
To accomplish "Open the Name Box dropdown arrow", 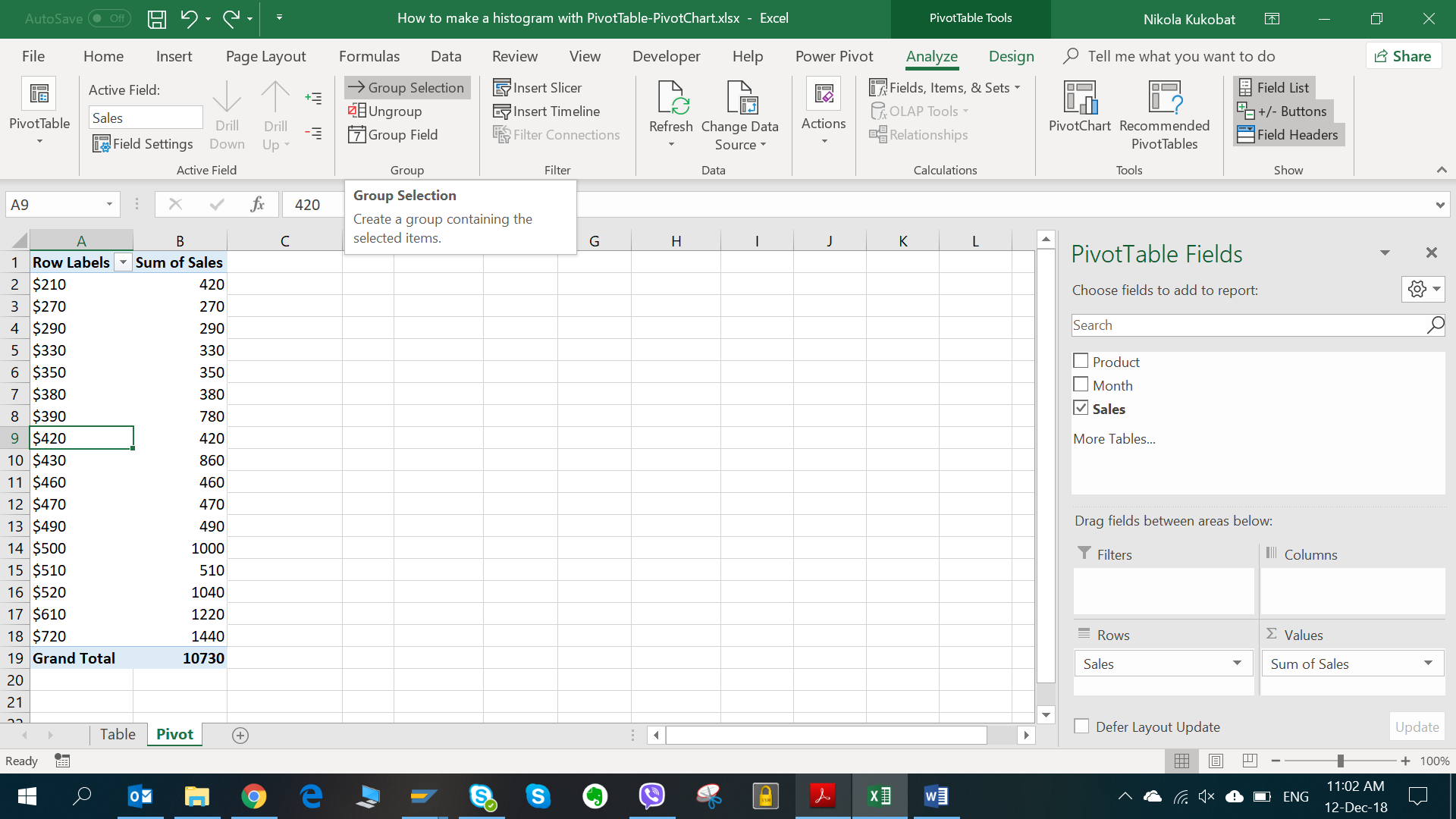I will (x=109, y=204).
